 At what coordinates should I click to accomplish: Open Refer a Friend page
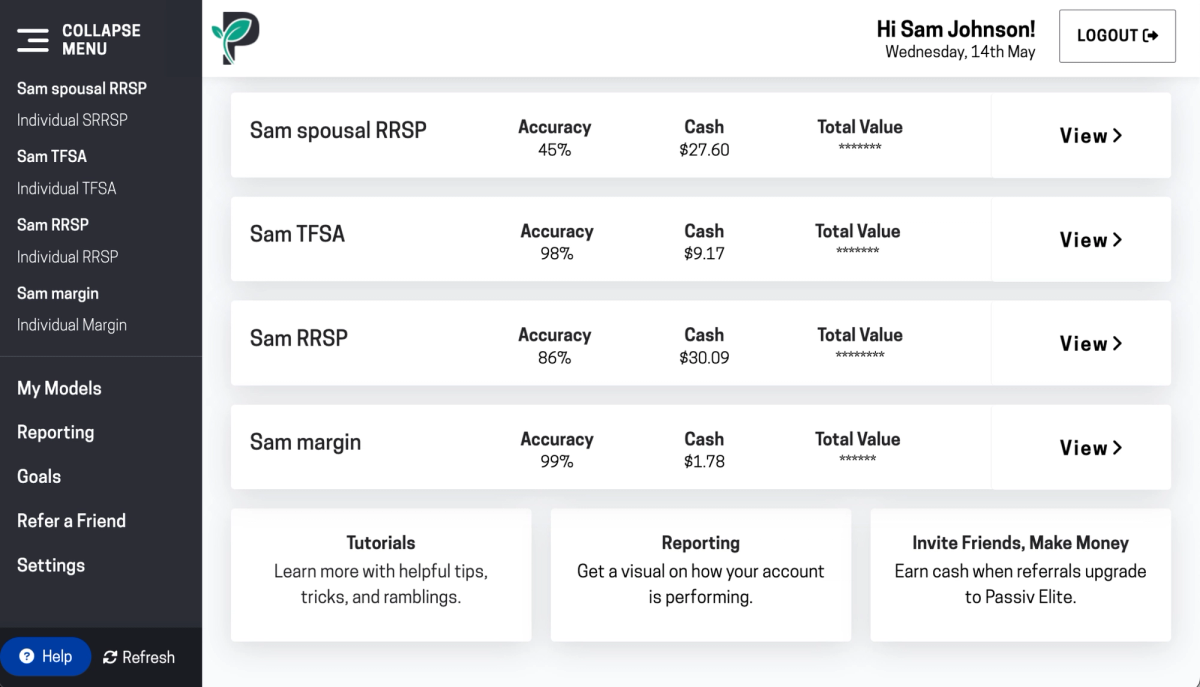tap(71, 520)
